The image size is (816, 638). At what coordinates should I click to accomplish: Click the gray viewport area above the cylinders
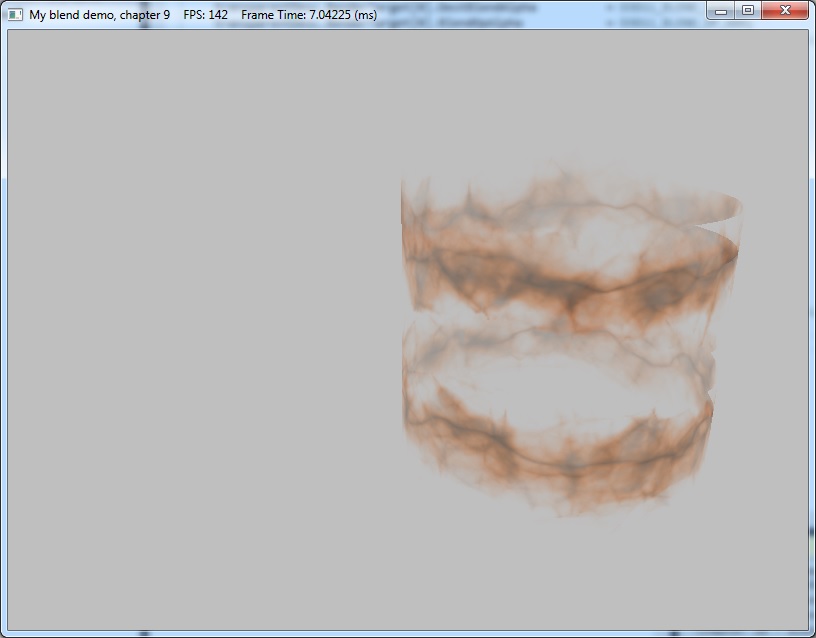[560, 95]
